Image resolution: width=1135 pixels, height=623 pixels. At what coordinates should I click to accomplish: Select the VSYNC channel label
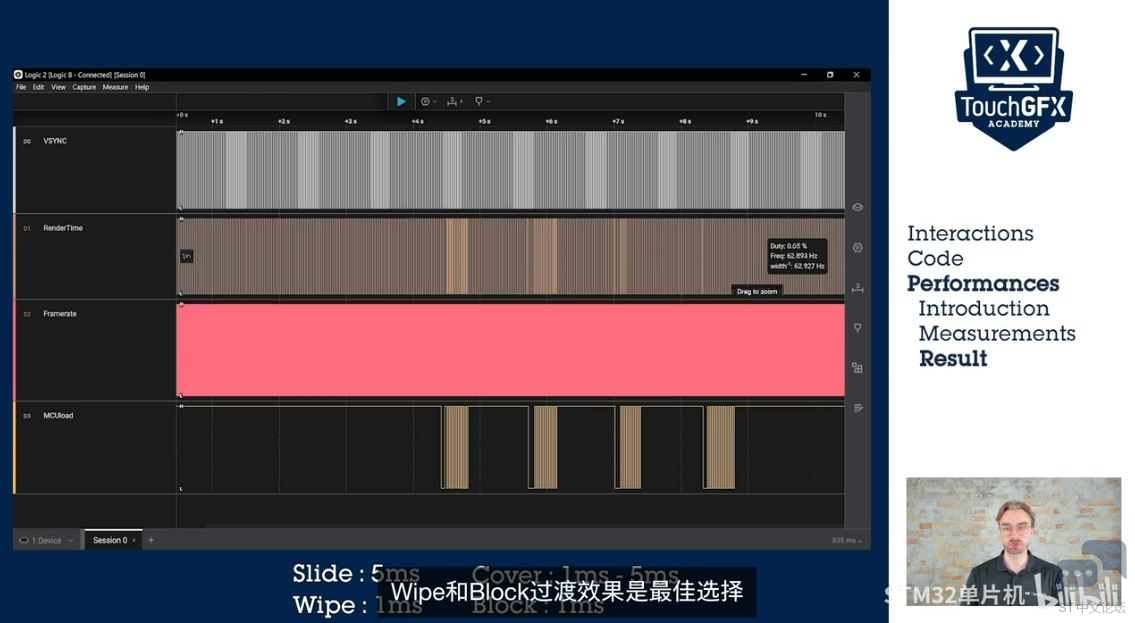click(55, 141)
